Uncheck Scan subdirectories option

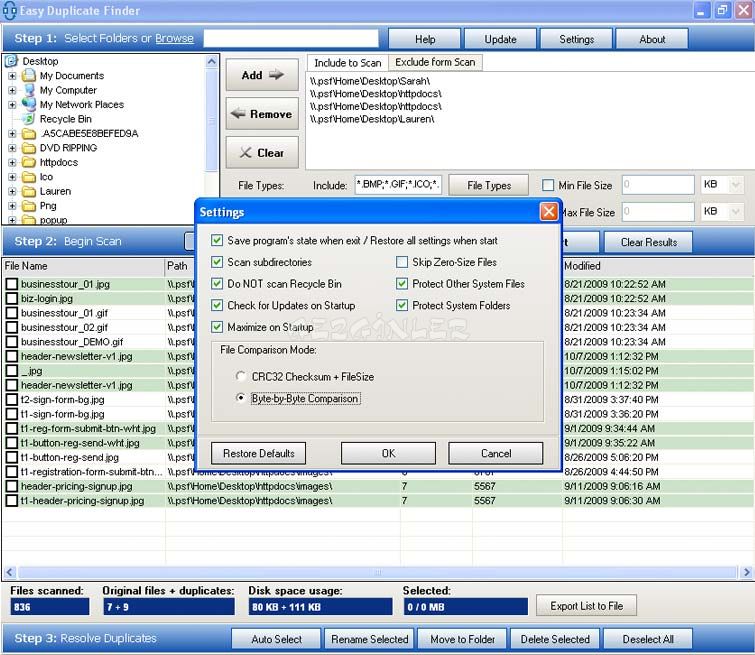click(x=217, y=262)
